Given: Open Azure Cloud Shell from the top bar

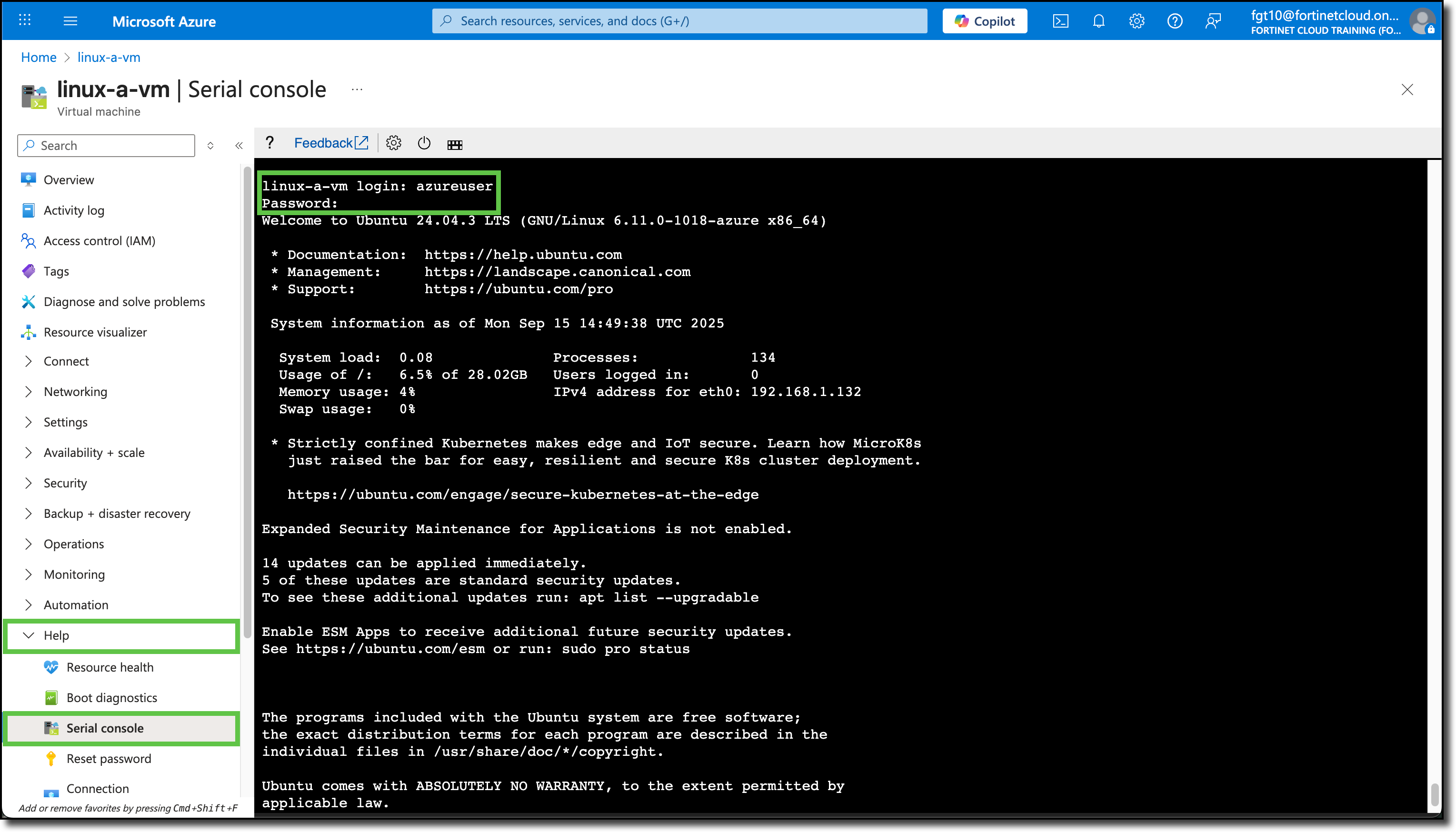Looking at the screenshot, I should click(1061, 20).
